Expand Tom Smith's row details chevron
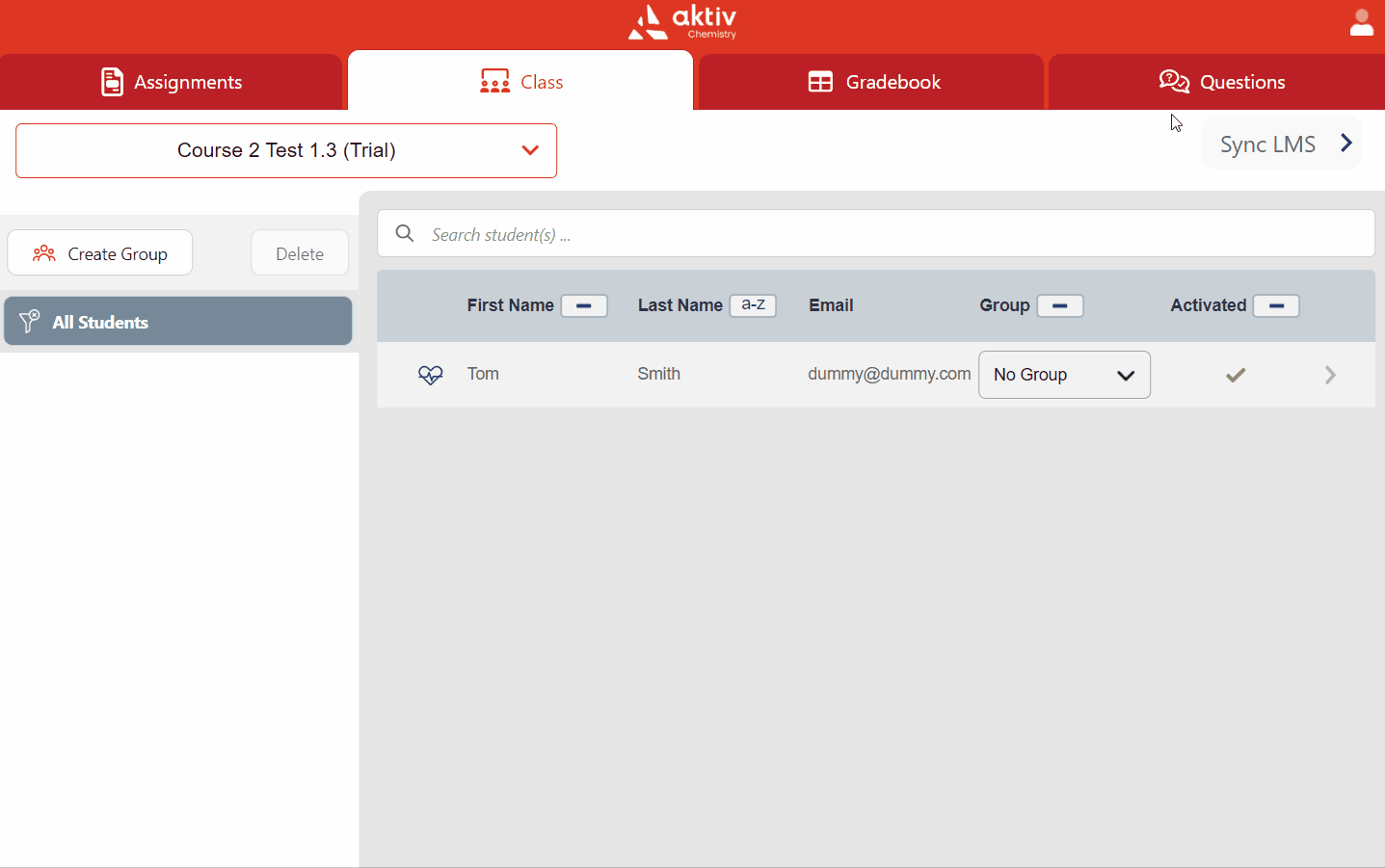1385x868 pixels. (x=1330, y=375)
